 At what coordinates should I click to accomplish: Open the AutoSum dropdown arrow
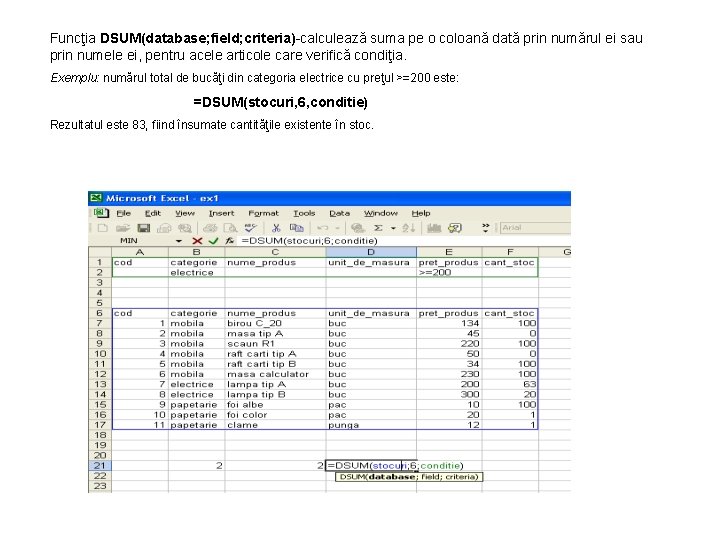point(393,228)
